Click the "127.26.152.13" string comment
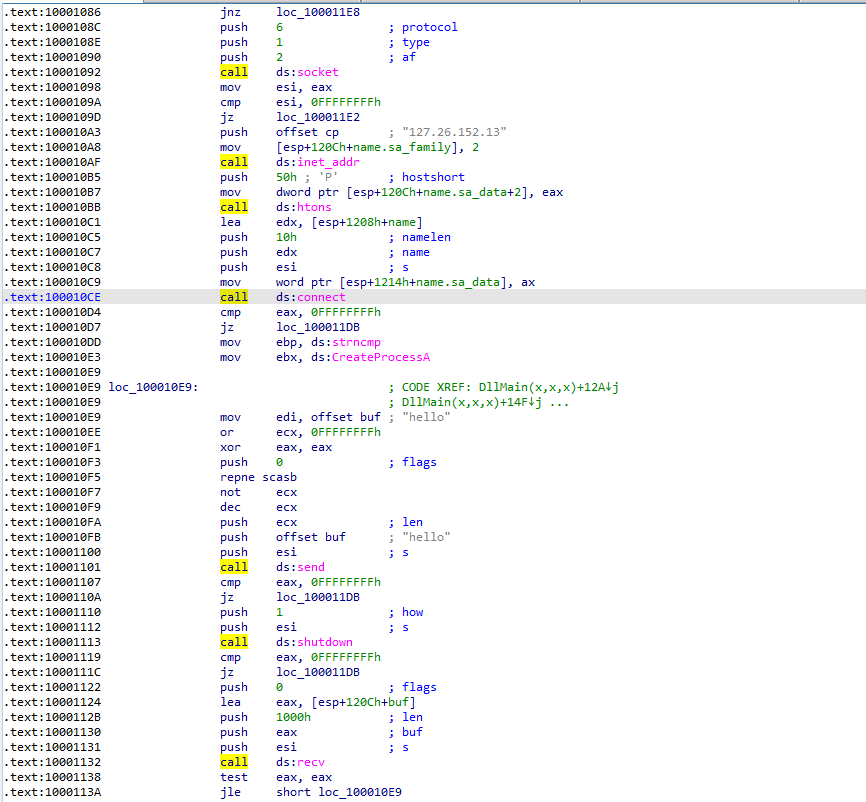 pyautogui.click(x=455, y=133)
